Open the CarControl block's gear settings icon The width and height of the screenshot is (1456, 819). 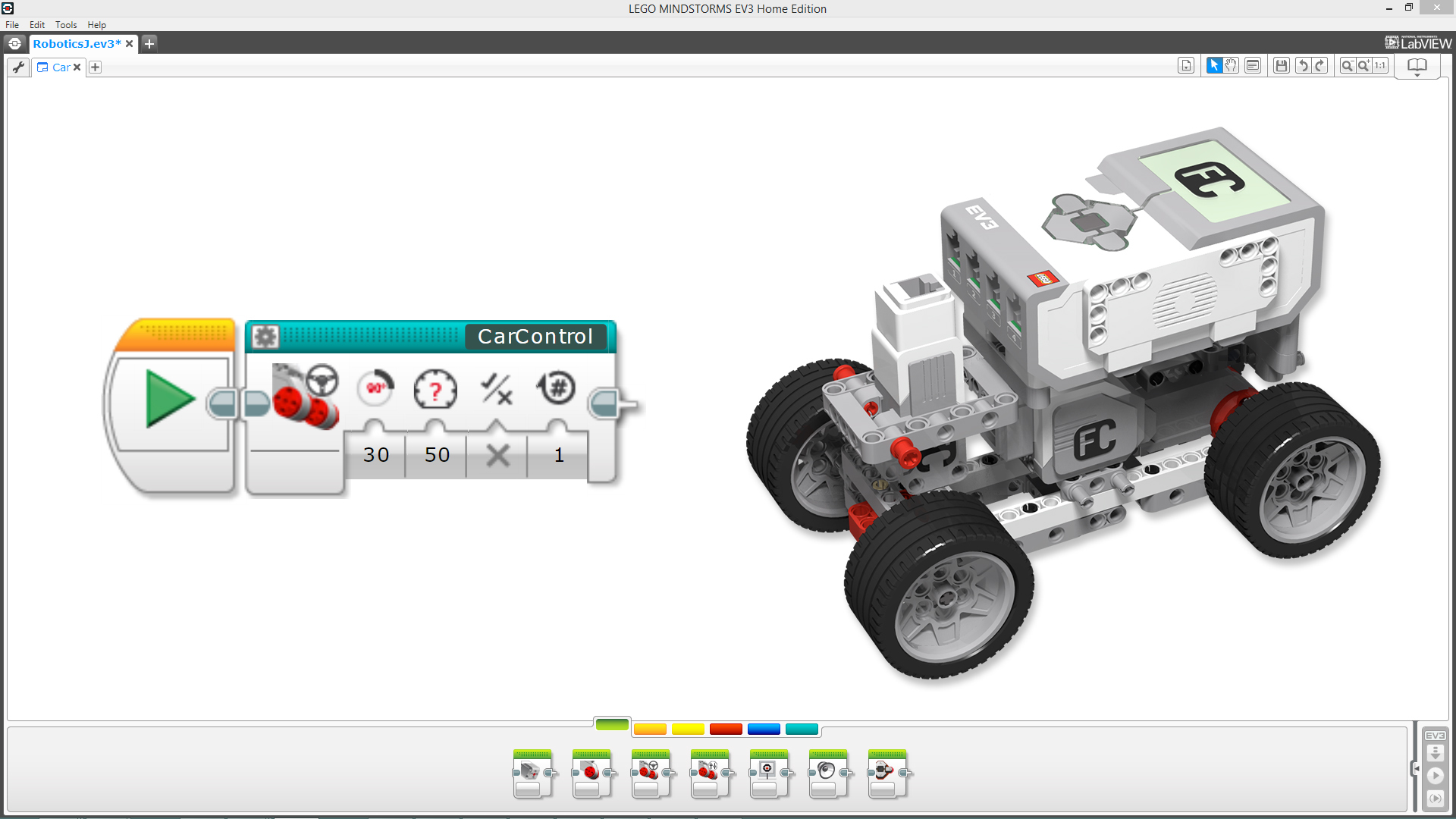point(265,337)
